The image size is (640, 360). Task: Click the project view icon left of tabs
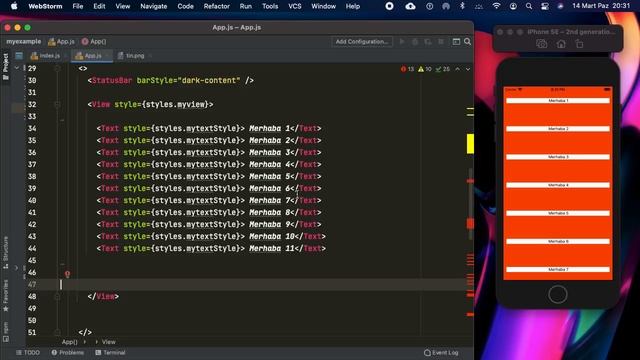click(x=19, y=56)
